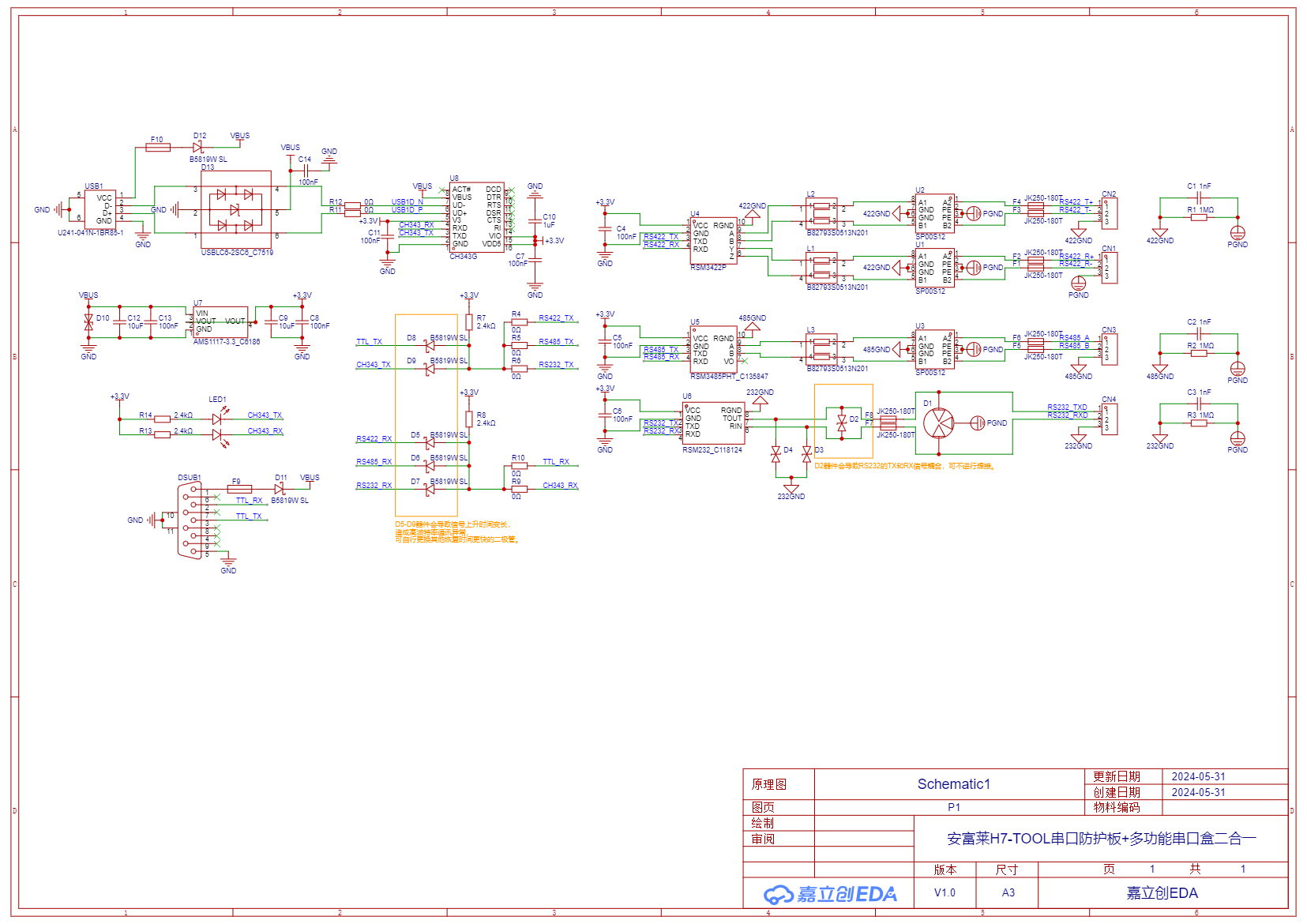Click the R12 resistor designator

tap(336, 202)
